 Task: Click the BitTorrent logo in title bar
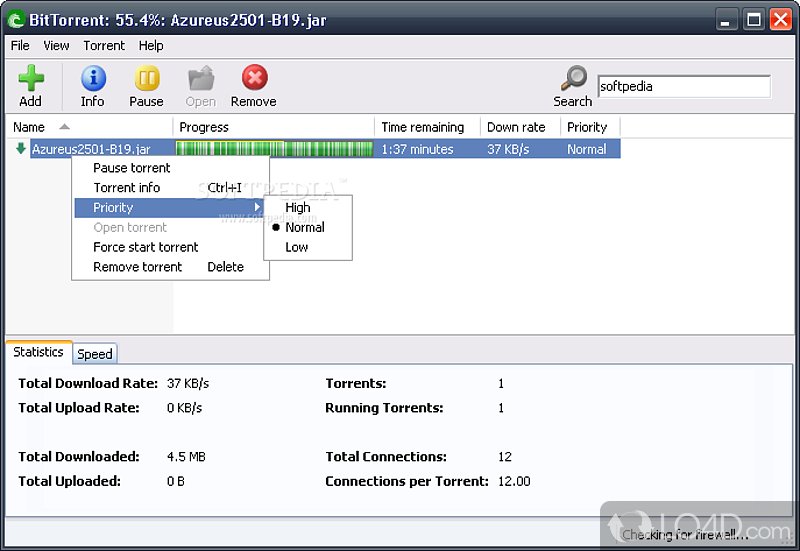pyautogui.click(x=16, y=20)
